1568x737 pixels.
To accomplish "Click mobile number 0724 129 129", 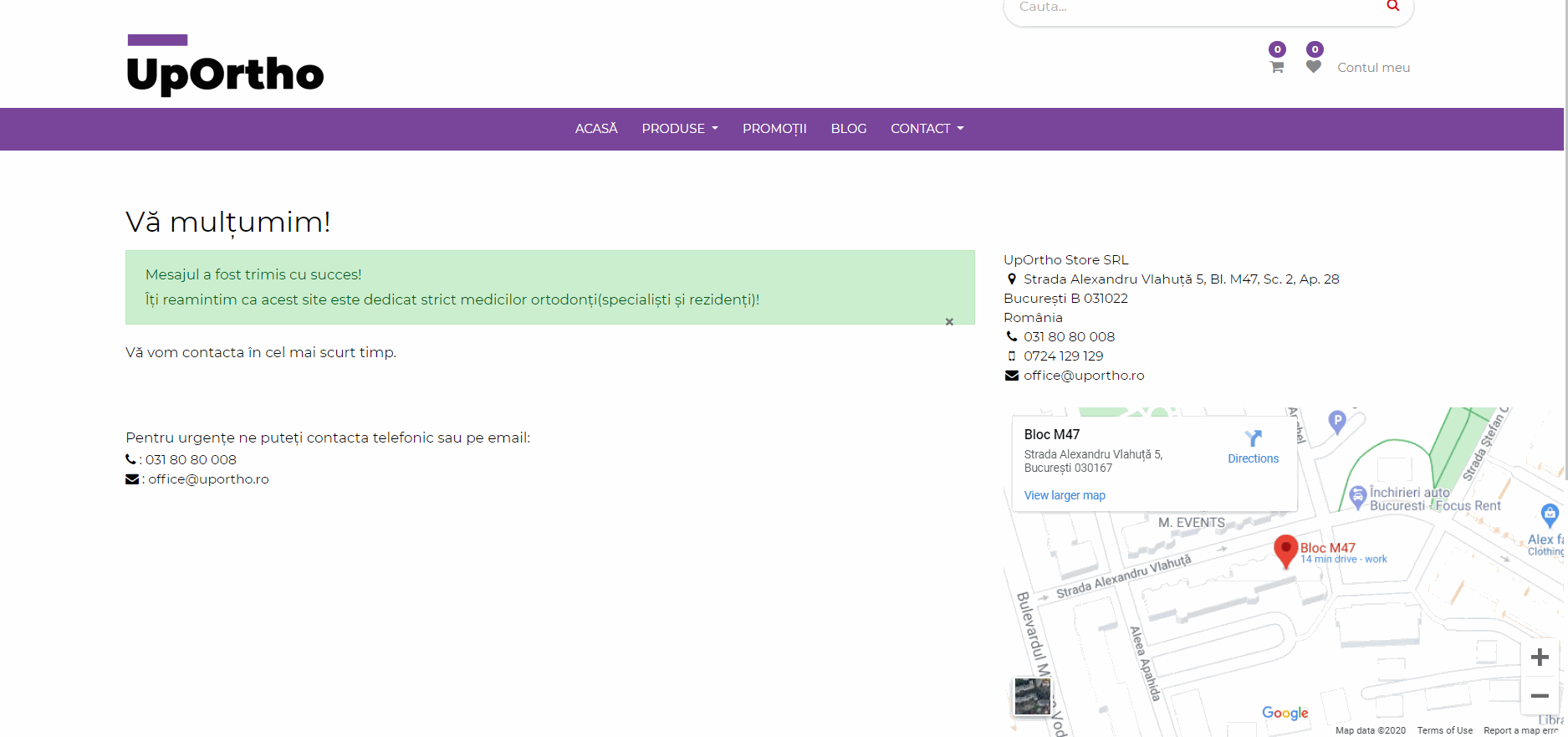I will click(x=1063, y=356).
